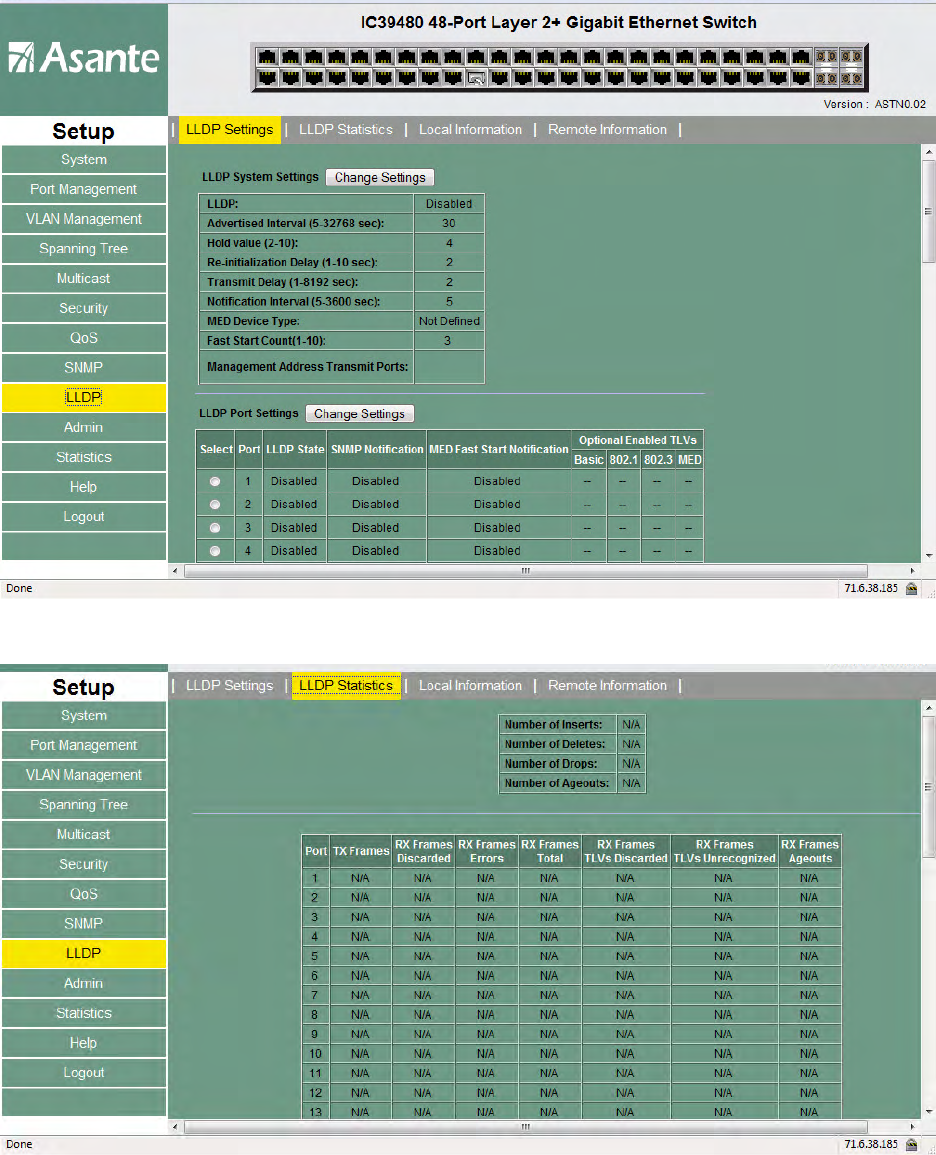936x1155 pixels.
Task: Click scroll-down arrow on LLDP Statistics page
Action: (929, 1112)
